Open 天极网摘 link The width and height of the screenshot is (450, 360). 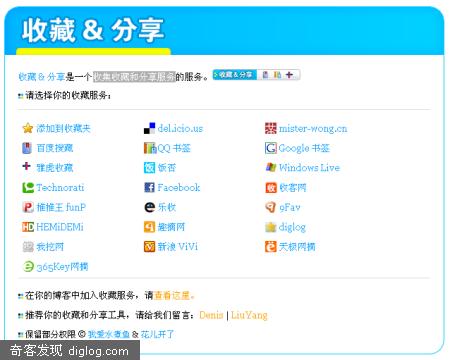pos(297,247)
